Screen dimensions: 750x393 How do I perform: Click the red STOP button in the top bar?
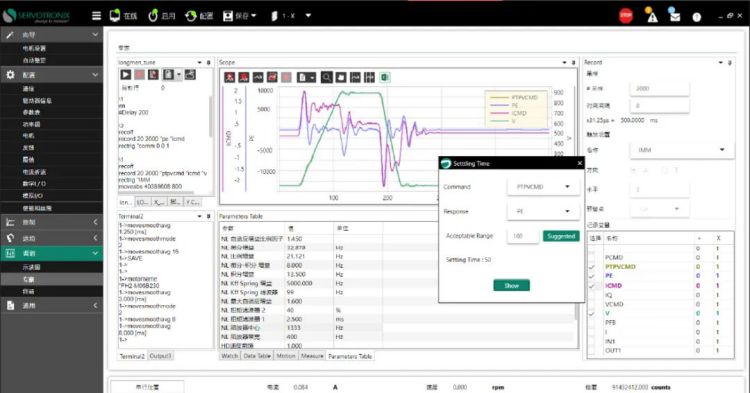(x=626, y=16)
